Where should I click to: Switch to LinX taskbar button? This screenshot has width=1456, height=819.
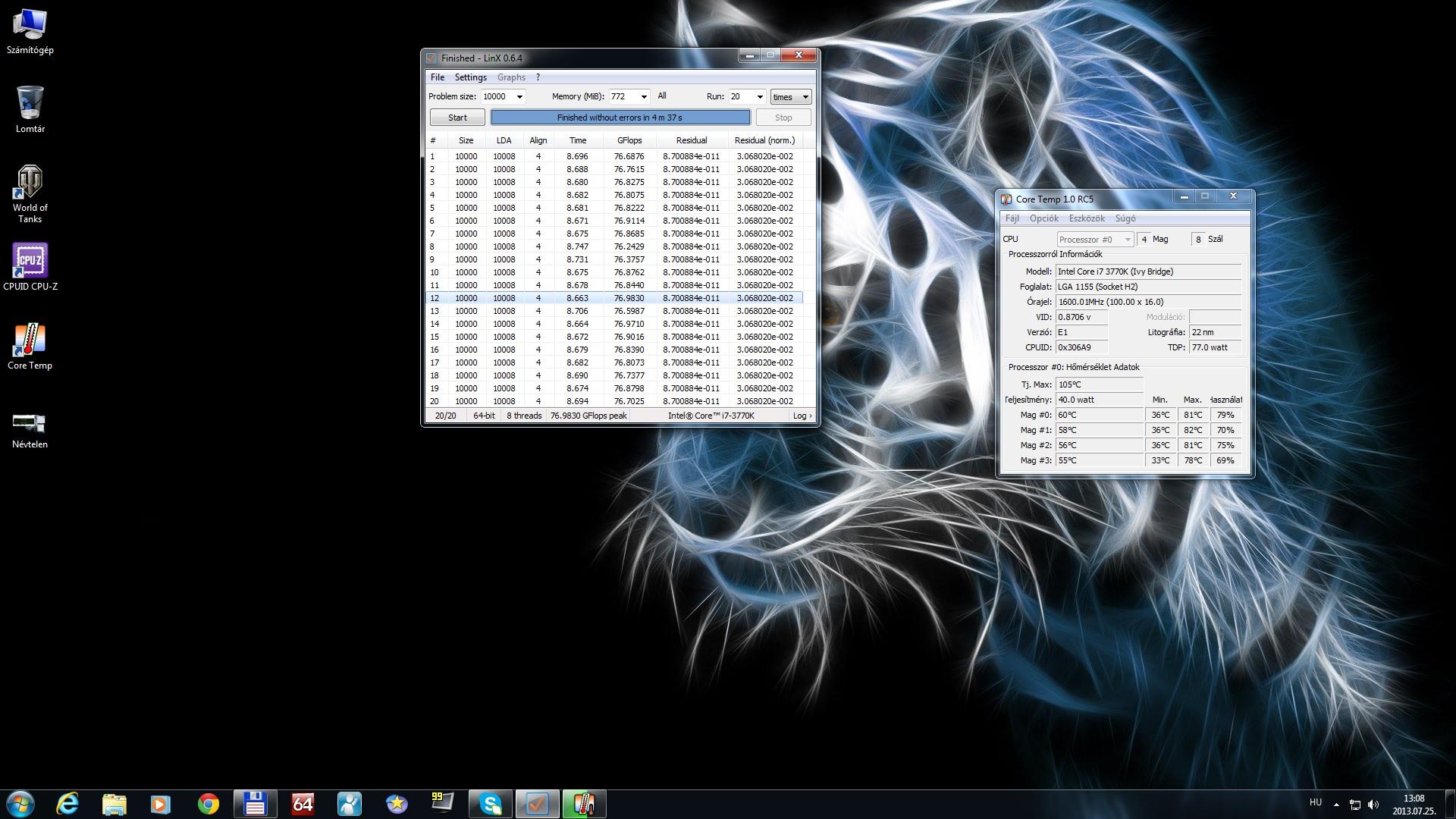(x=537, y=804)
